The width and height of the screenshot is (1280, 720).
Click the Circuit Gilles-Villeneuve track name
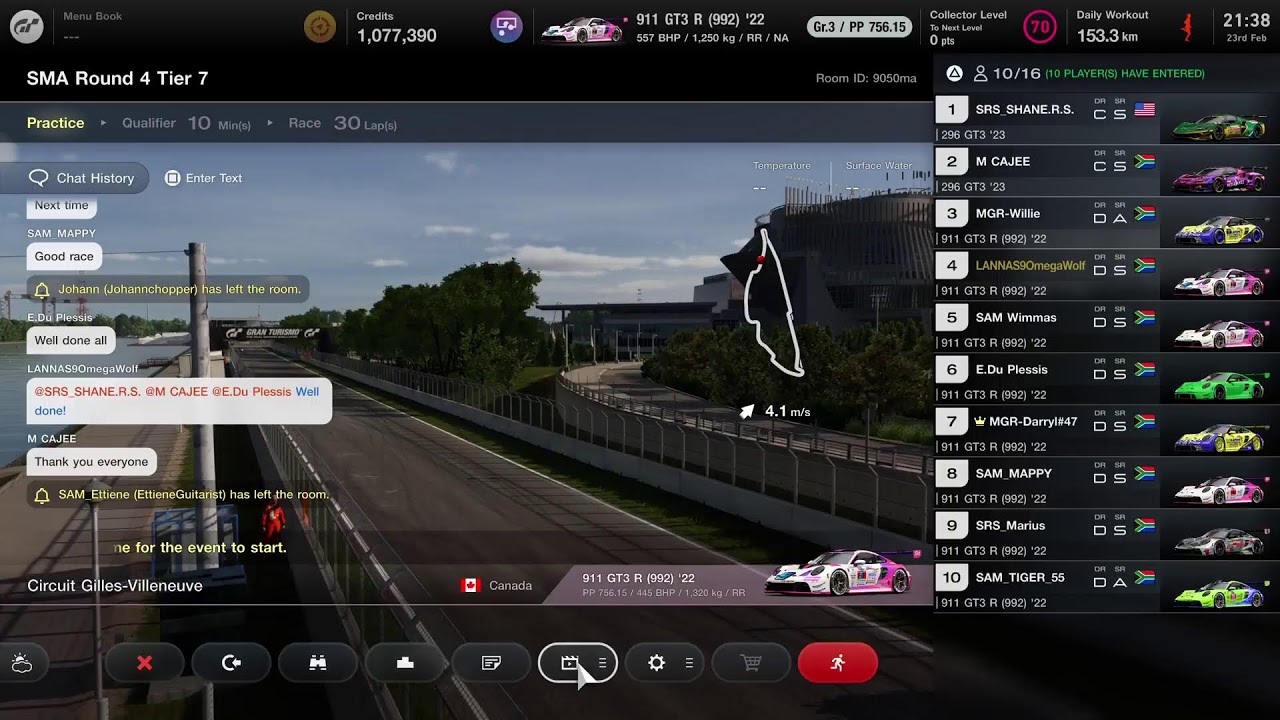tap(115, 586)
